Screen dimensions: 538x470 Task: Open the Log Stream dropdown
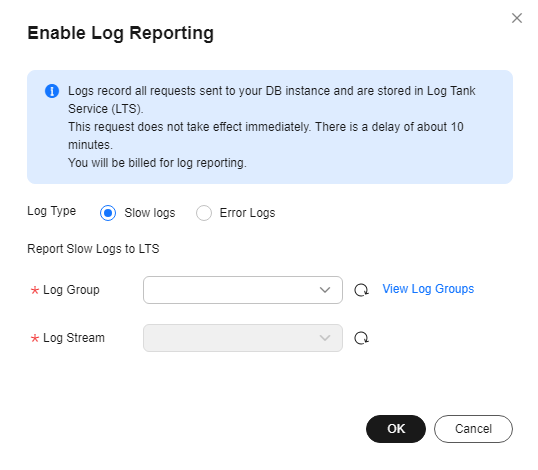point(243,338)
